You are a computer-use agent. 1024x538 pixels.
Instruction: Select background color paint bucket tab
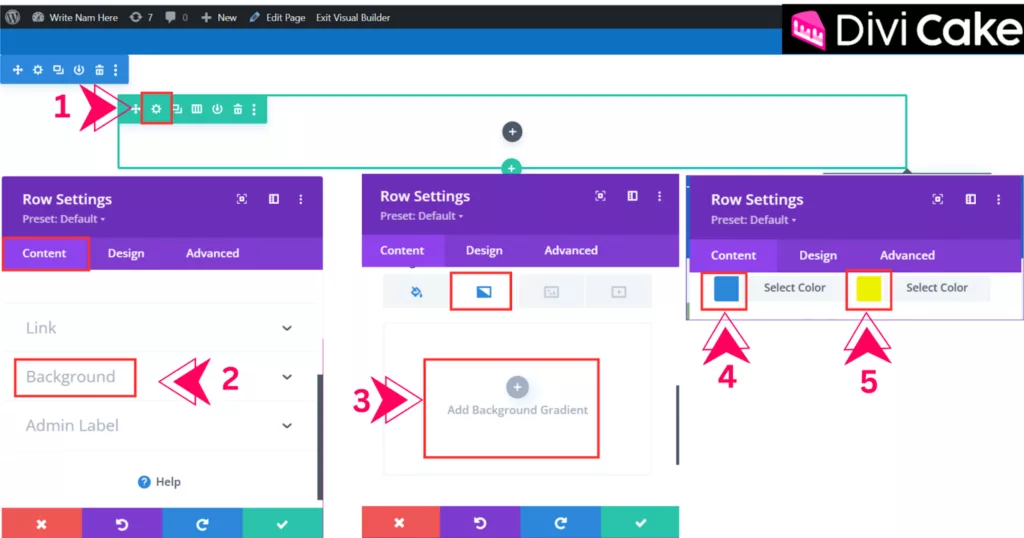(416, 291)
